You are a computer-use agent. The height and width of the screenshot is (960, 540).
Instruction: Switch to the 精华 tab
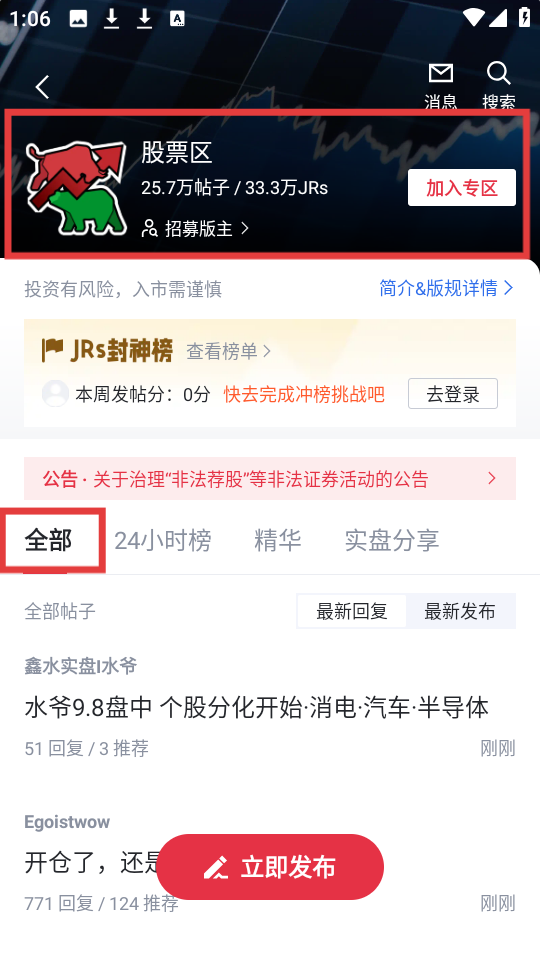coord(277,541)
